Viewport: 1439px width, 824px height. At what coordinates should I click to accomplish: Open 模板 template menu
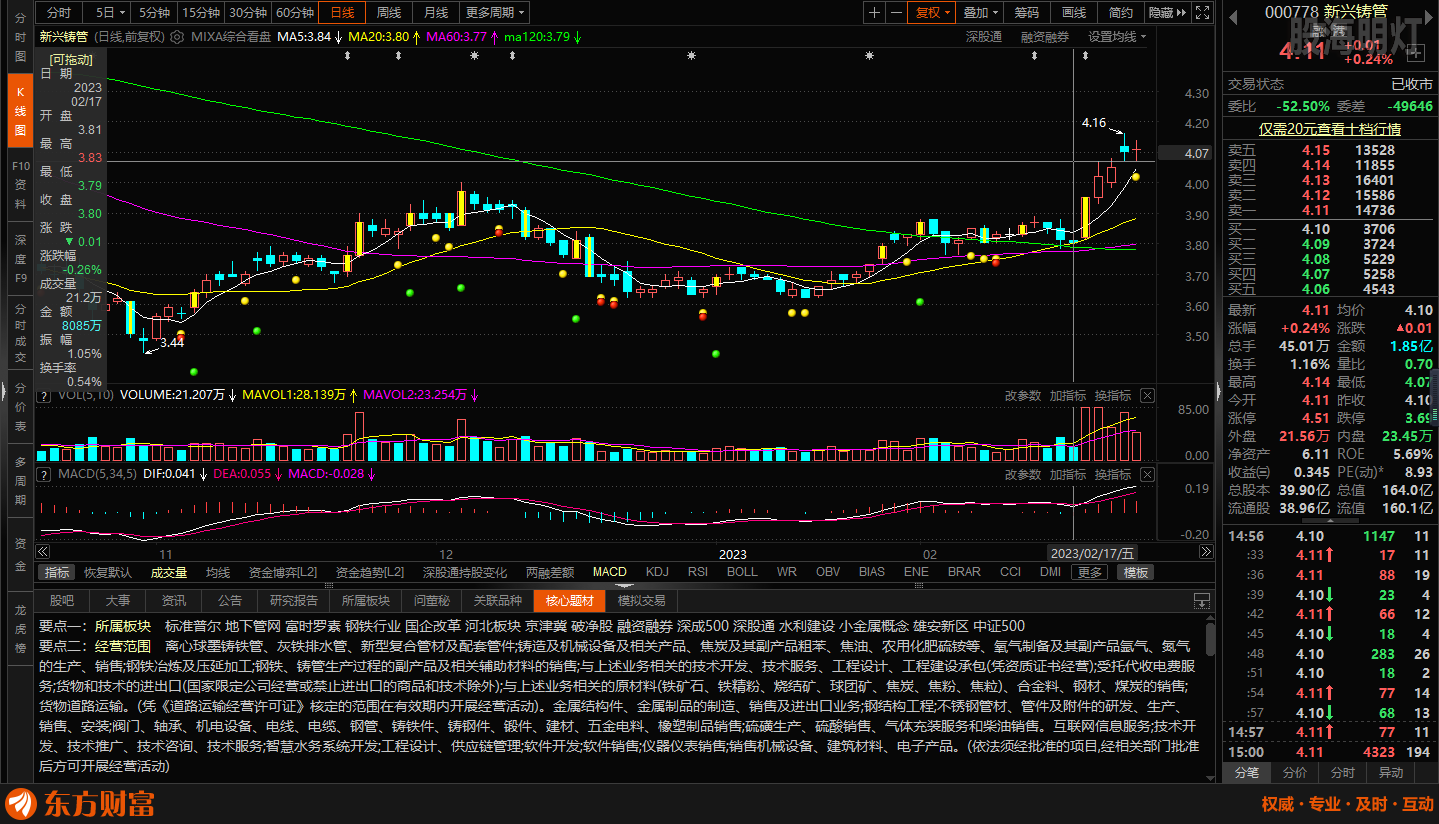tap(1136, 573)
